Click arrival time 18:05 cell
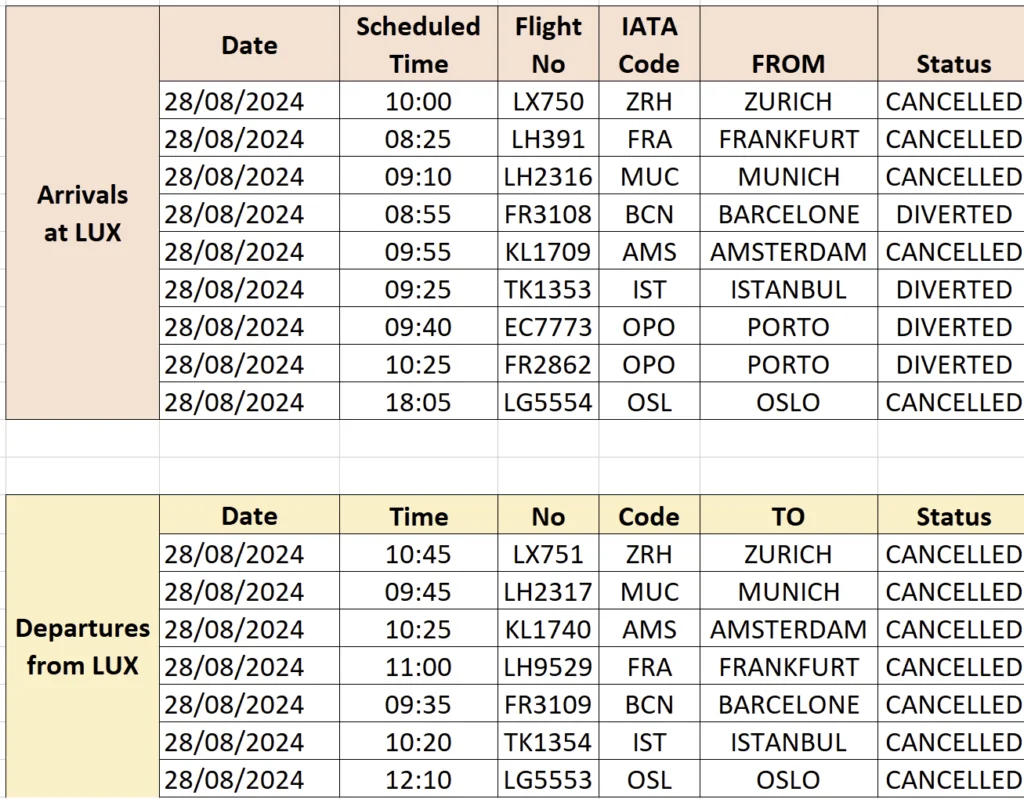This screenshot has height=799, width=1024. pyautogui.click(x=418, y=402)
